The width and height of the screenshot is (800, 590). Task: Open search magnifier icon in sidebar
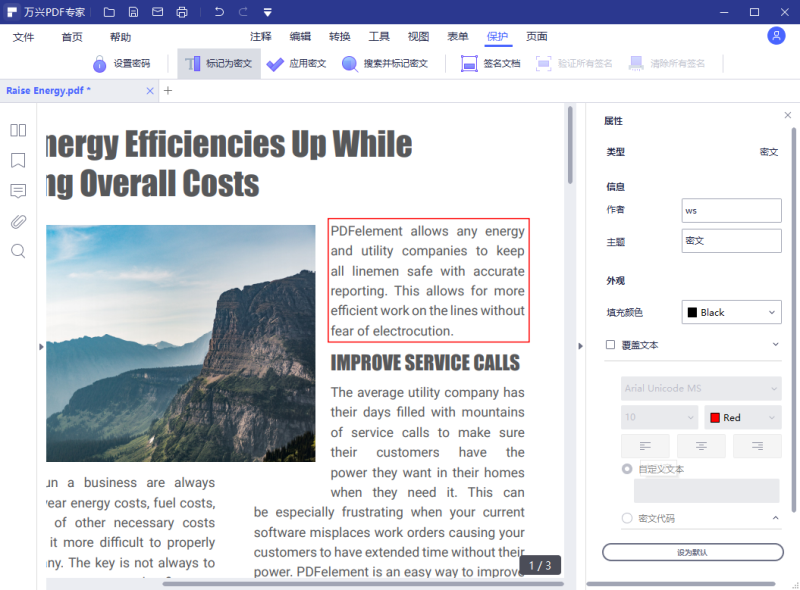click(18, 251)
